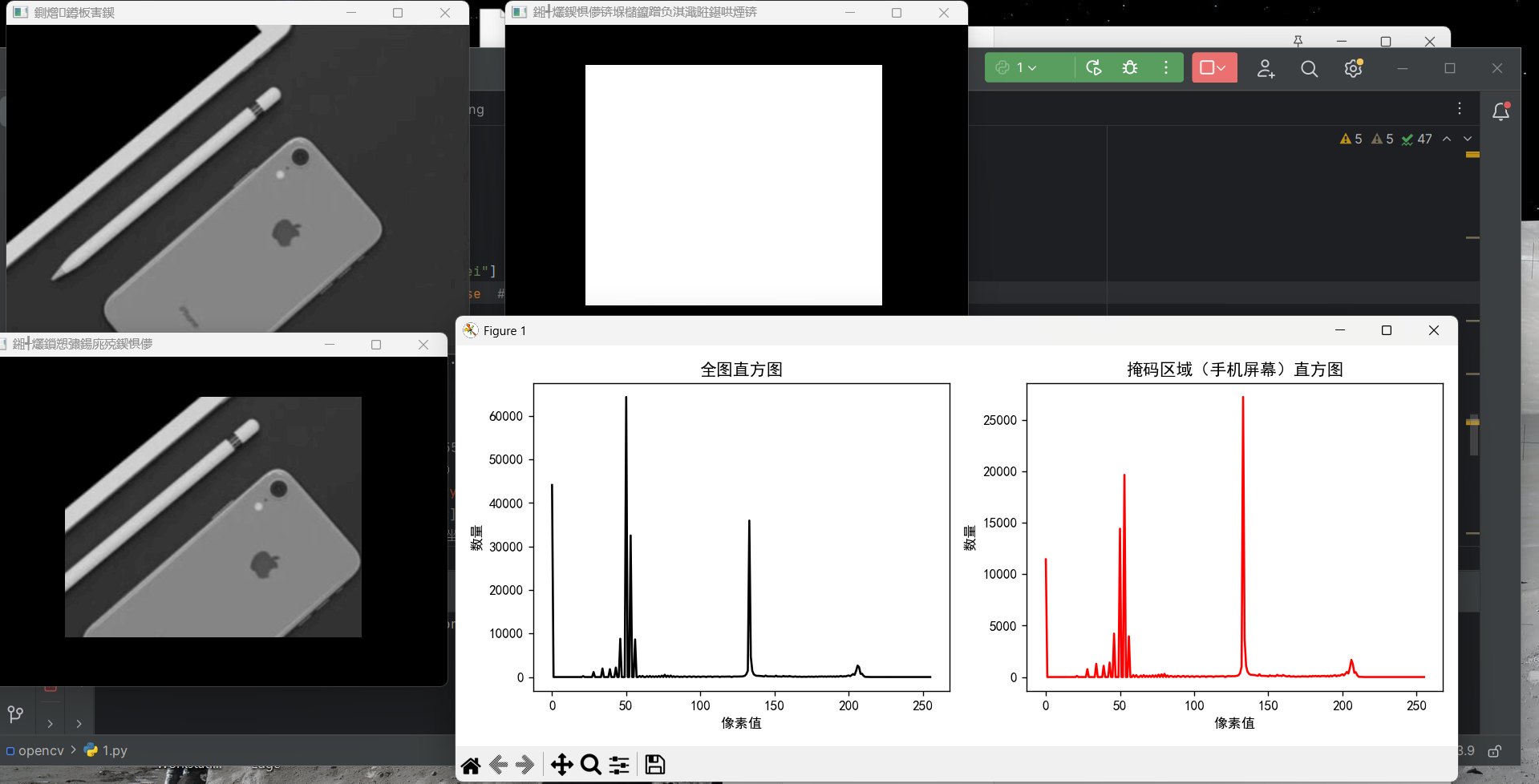This screenshot has height=784, width=1539.
Task: Click the app icon in the white mask window title bar
Action: 520,13
